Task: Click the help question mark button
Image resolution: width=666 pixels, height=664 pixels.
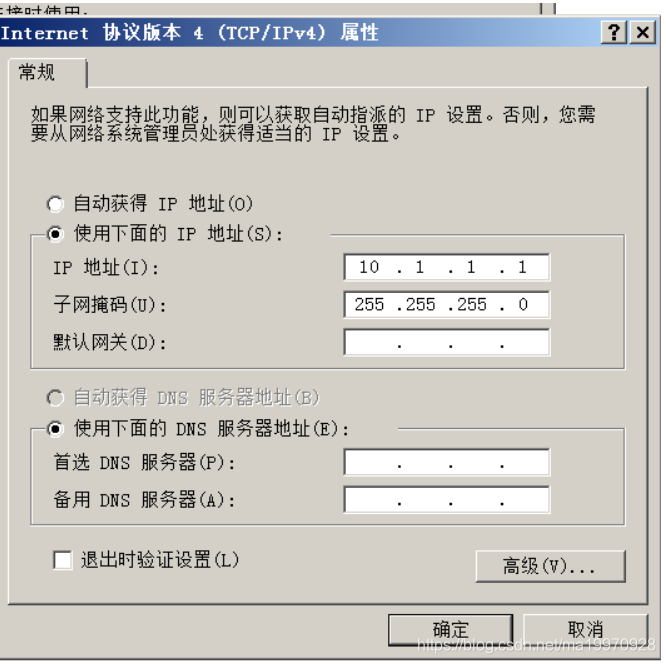Action: 614,32
